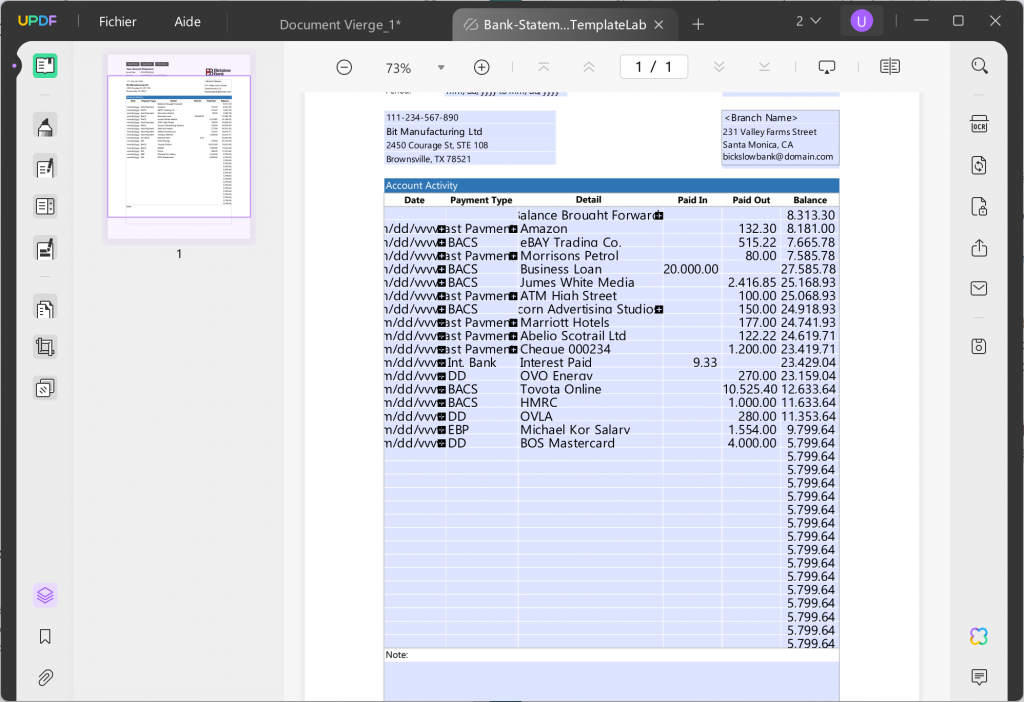Toggle the bookmarks panel

45,637
